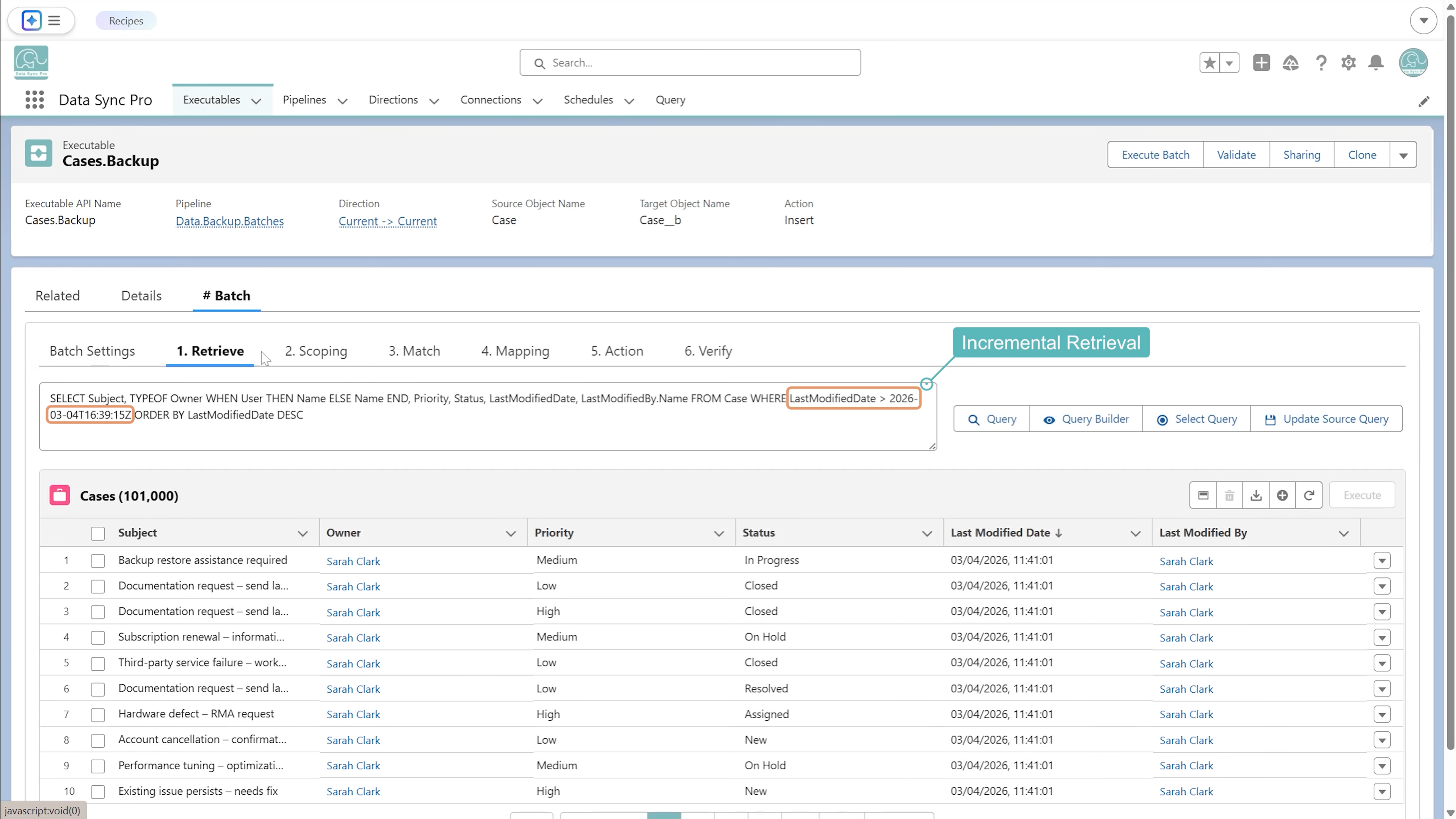Click the Query Builder button
Viewport: 1456px width, 819px height.
[1086, 419]
